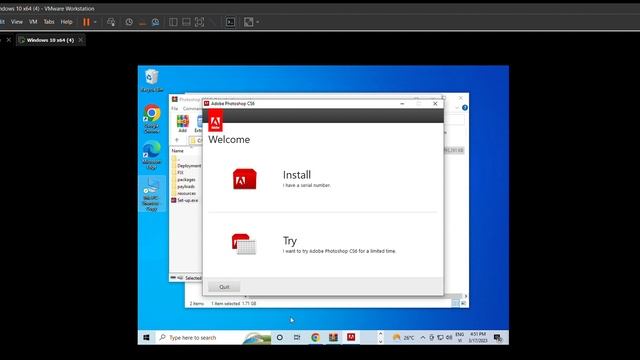Open the stretch guest dropdown arrow
Screen dimensions: 640x360
pos(258,22)
